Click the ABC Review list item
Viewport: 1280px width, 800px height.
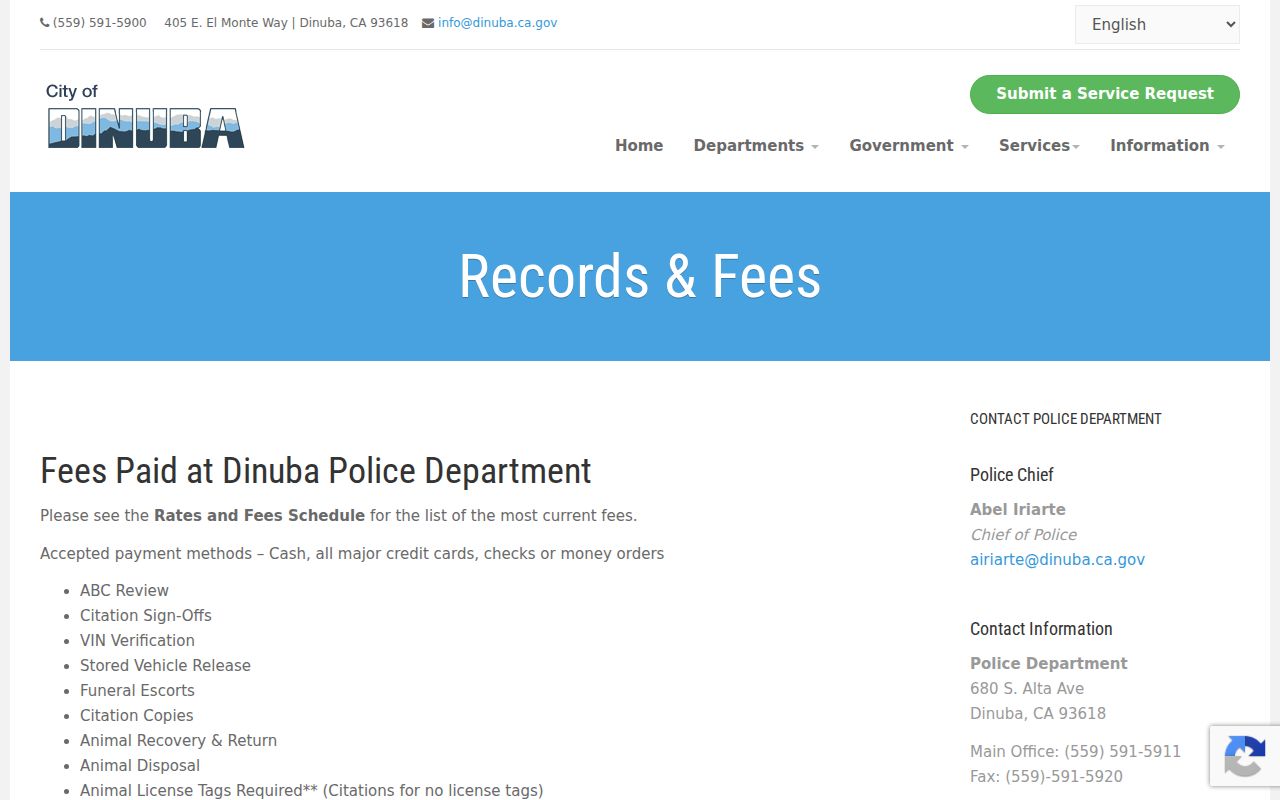point(124,591)
